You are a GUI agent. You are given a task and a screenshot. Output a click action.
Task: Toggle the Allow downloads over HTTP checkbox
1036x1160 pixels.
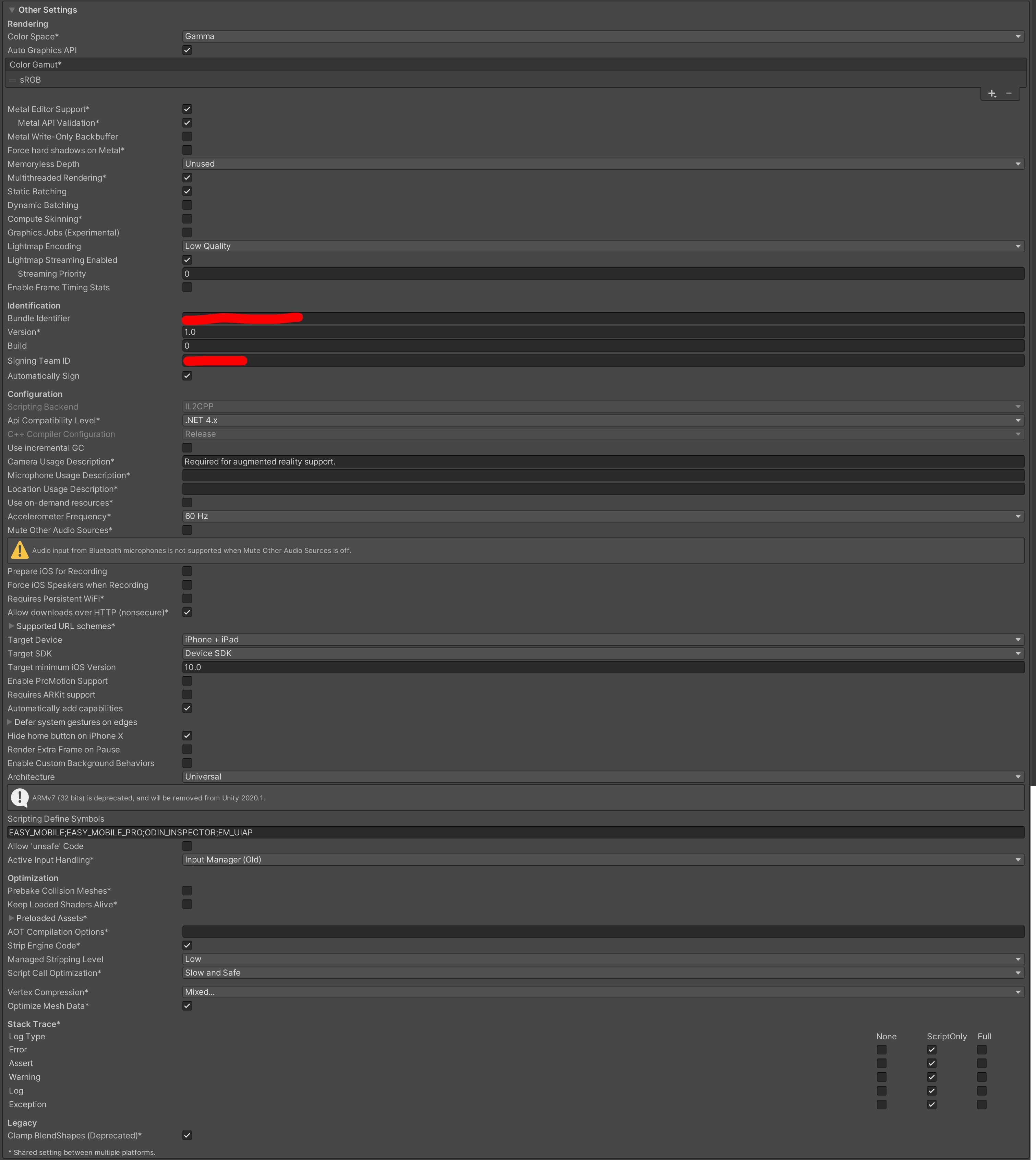click(x=186, y=612)
